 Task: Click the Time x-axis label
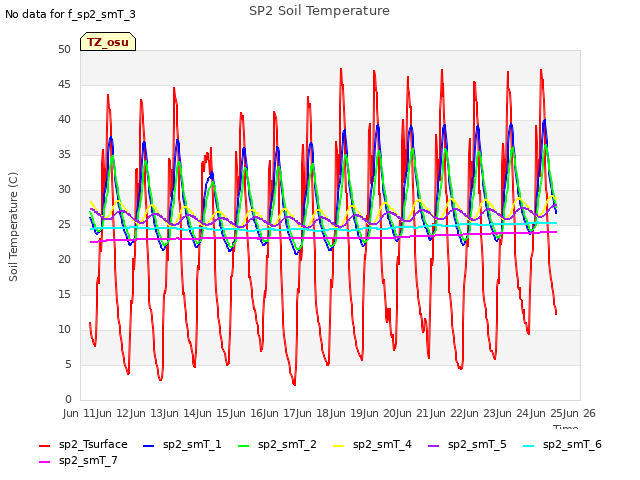566,427
